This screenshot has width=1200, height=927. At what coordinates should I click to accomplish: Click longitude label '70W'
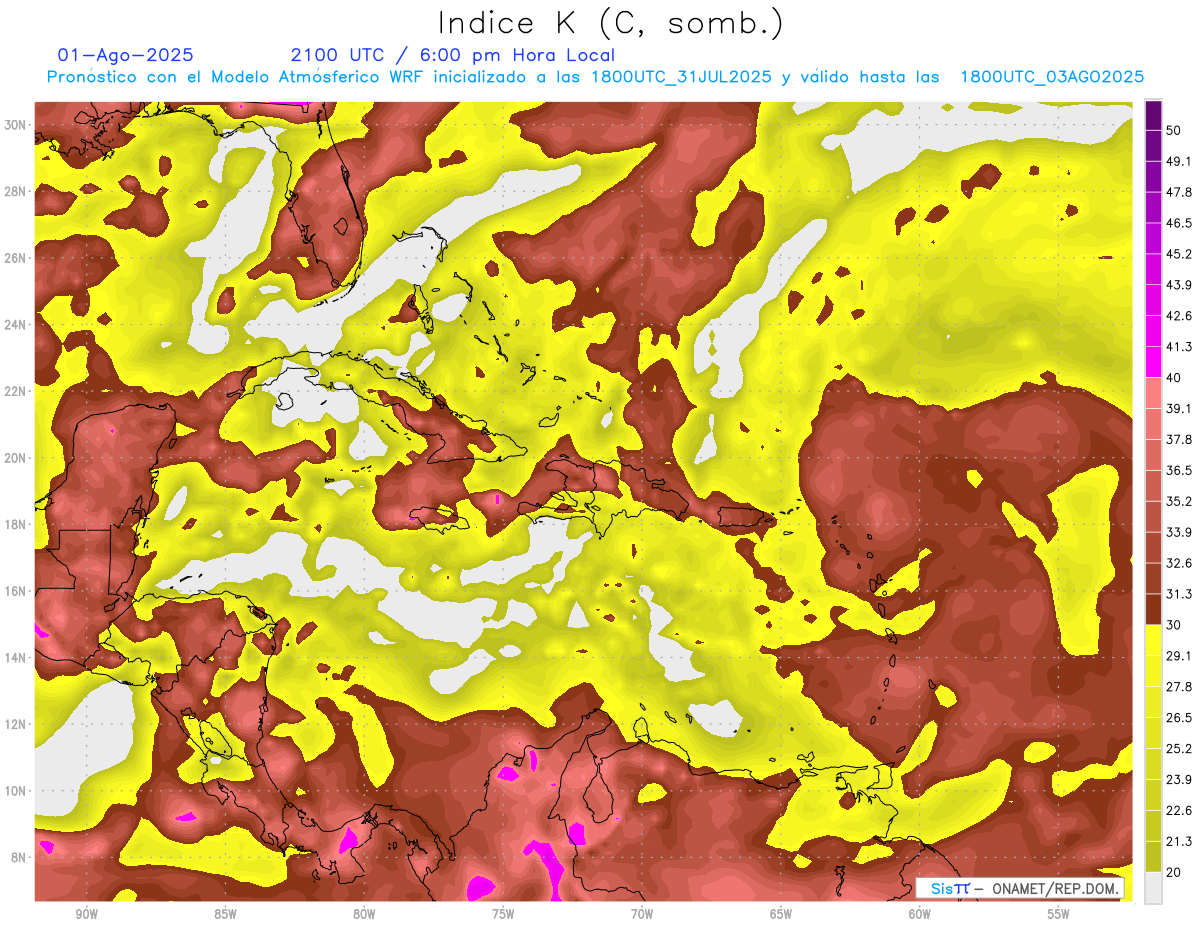click(x=642, y=914)
